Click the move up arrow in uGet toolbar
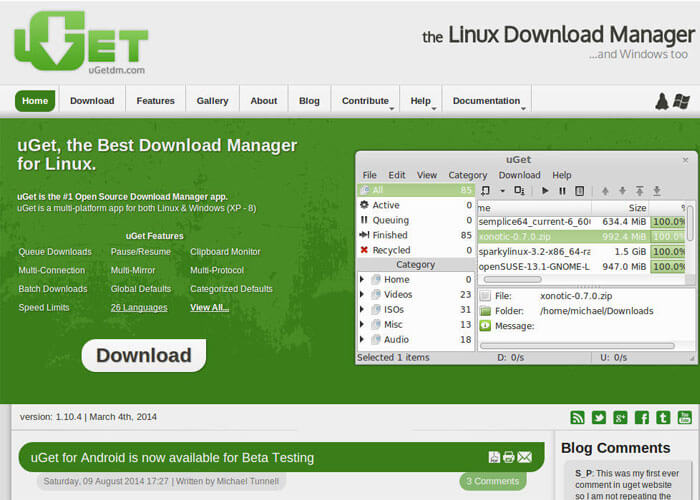700x500 pixels. coord(605,191)
